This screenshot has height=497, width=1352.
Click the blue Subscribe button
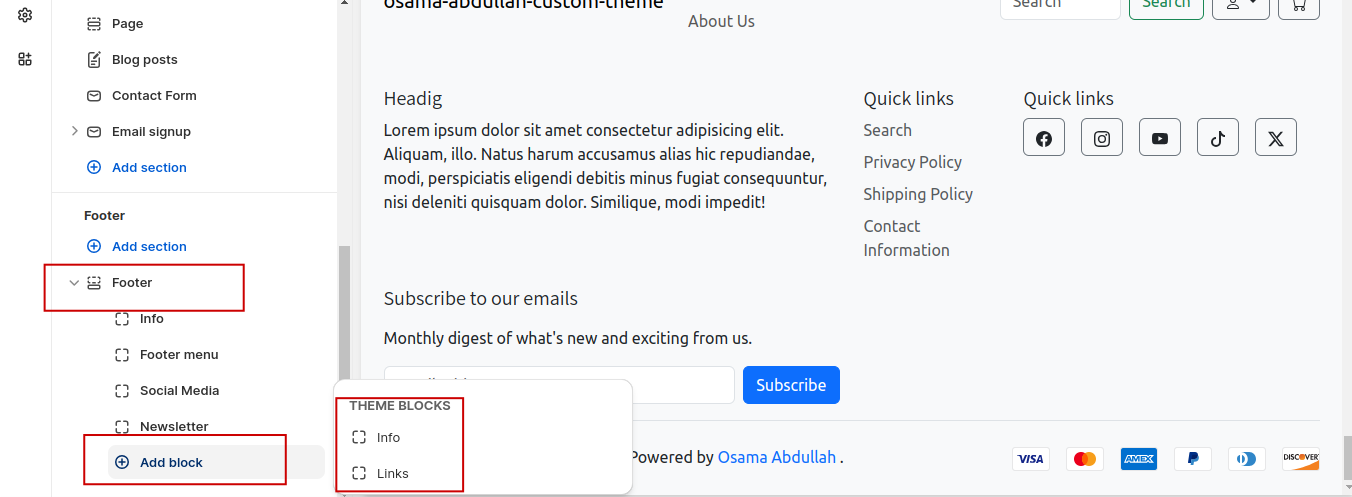791,385
